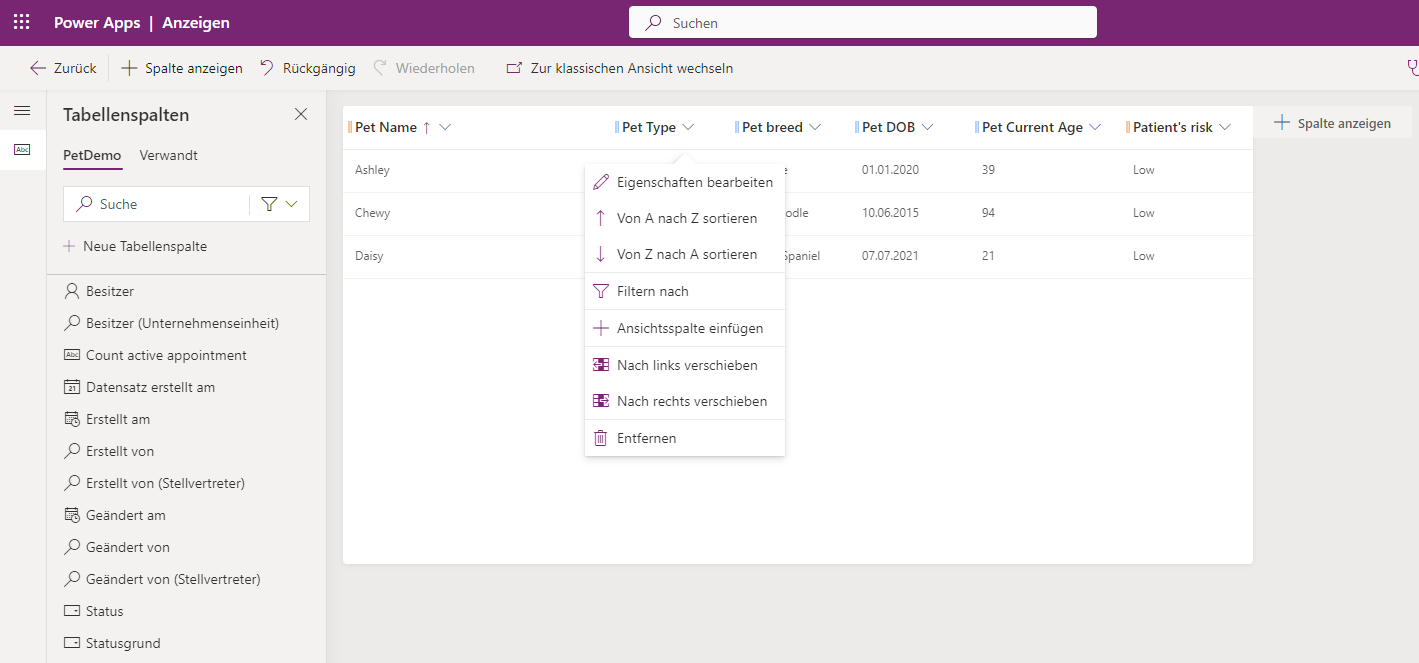Click the date-time icon beside Geändert am

coord(71,515)
